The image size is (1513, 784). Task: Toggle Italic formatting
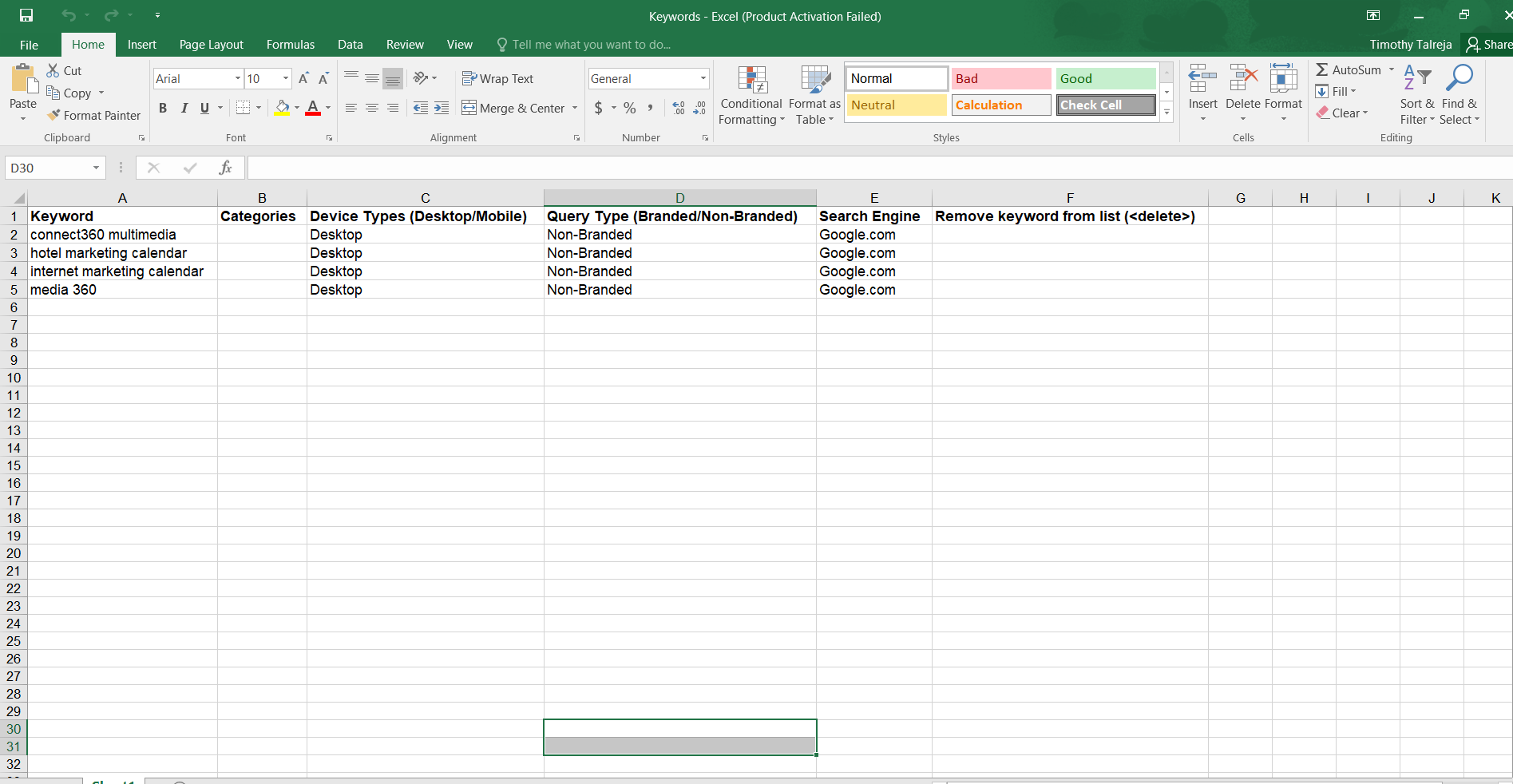click(184, 108)
